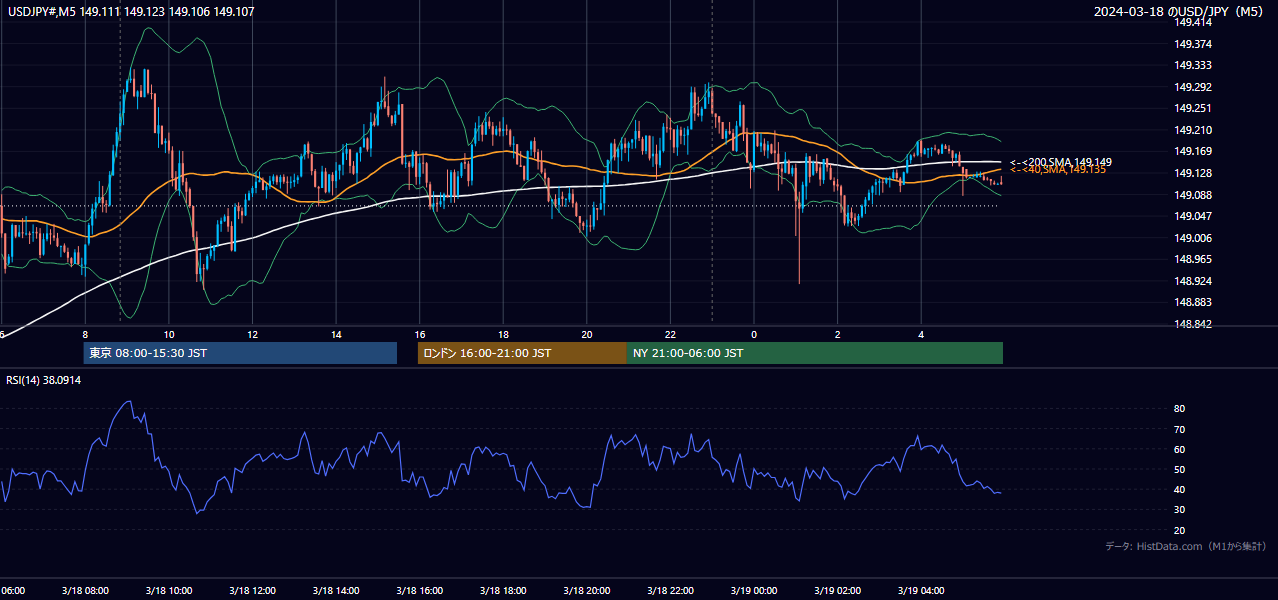
Task: Click price level 149.251 on the axis
Action: [1194, 109]
